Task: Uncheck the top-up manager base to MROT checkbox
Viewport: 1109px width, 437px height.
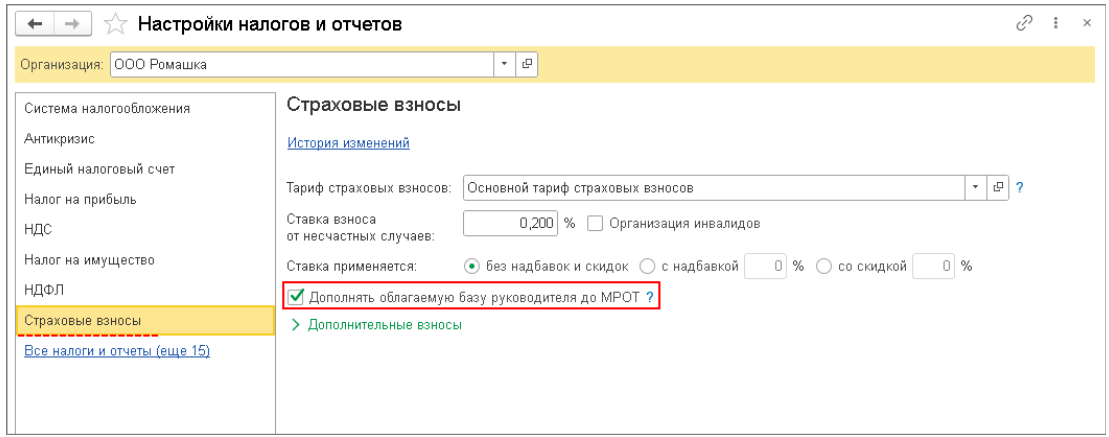Action: coord(296,297)
